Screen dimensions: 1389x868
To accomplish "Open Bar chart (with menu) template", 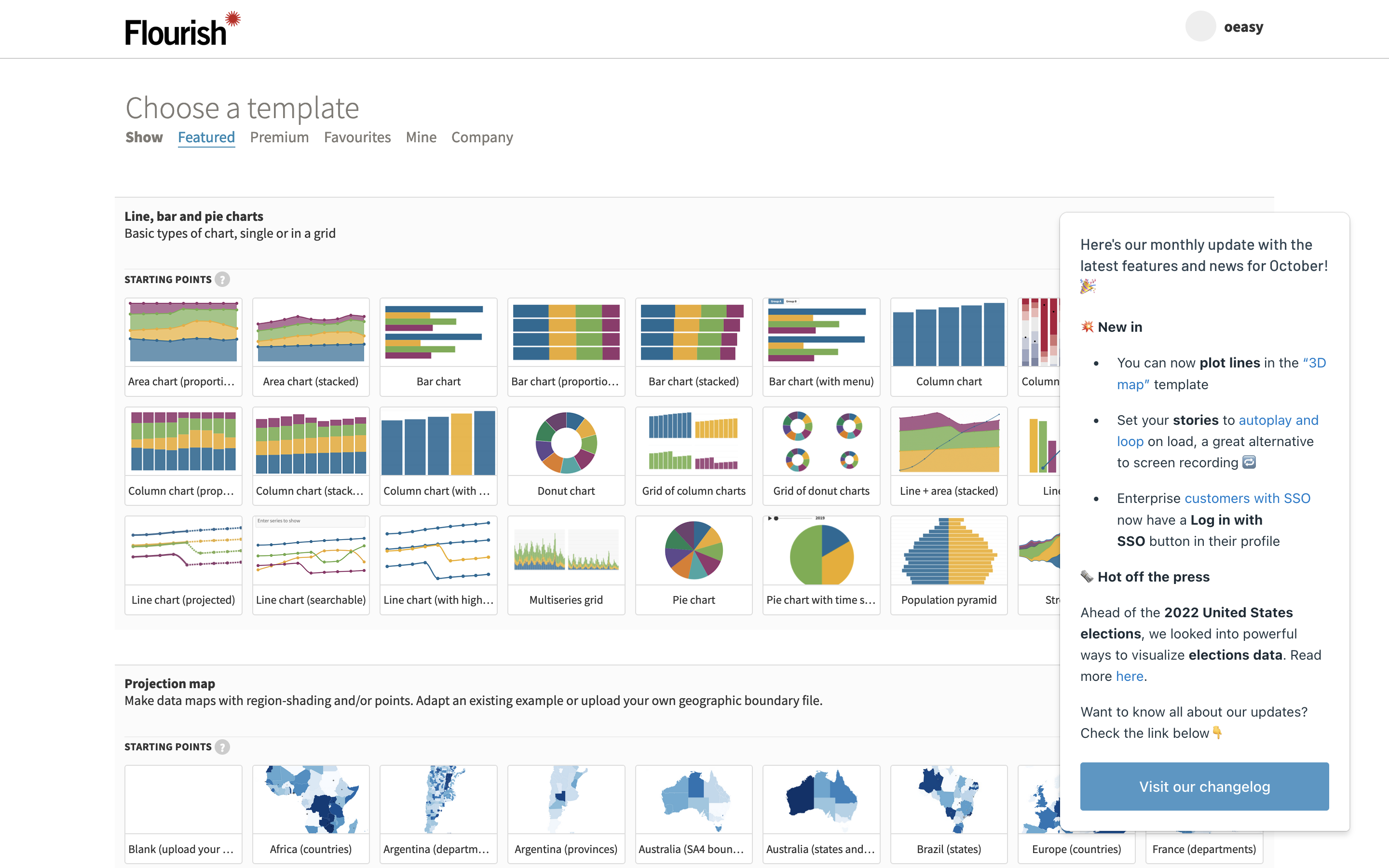I will tap(821, 347).
